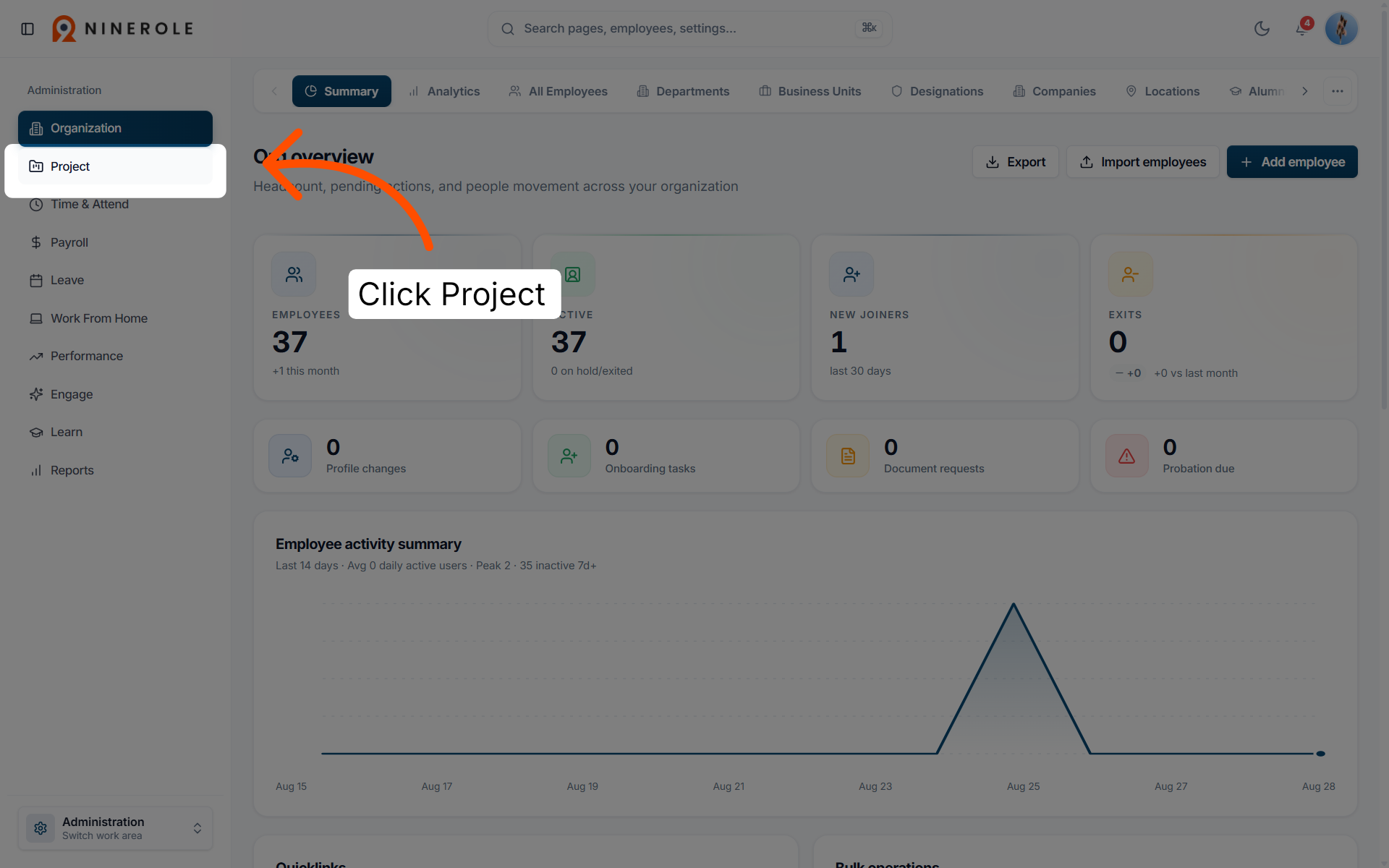The image size is (1389, 868).
Task: Open the Payroll section
Action: pyautogui.click(x=115, y=242)
